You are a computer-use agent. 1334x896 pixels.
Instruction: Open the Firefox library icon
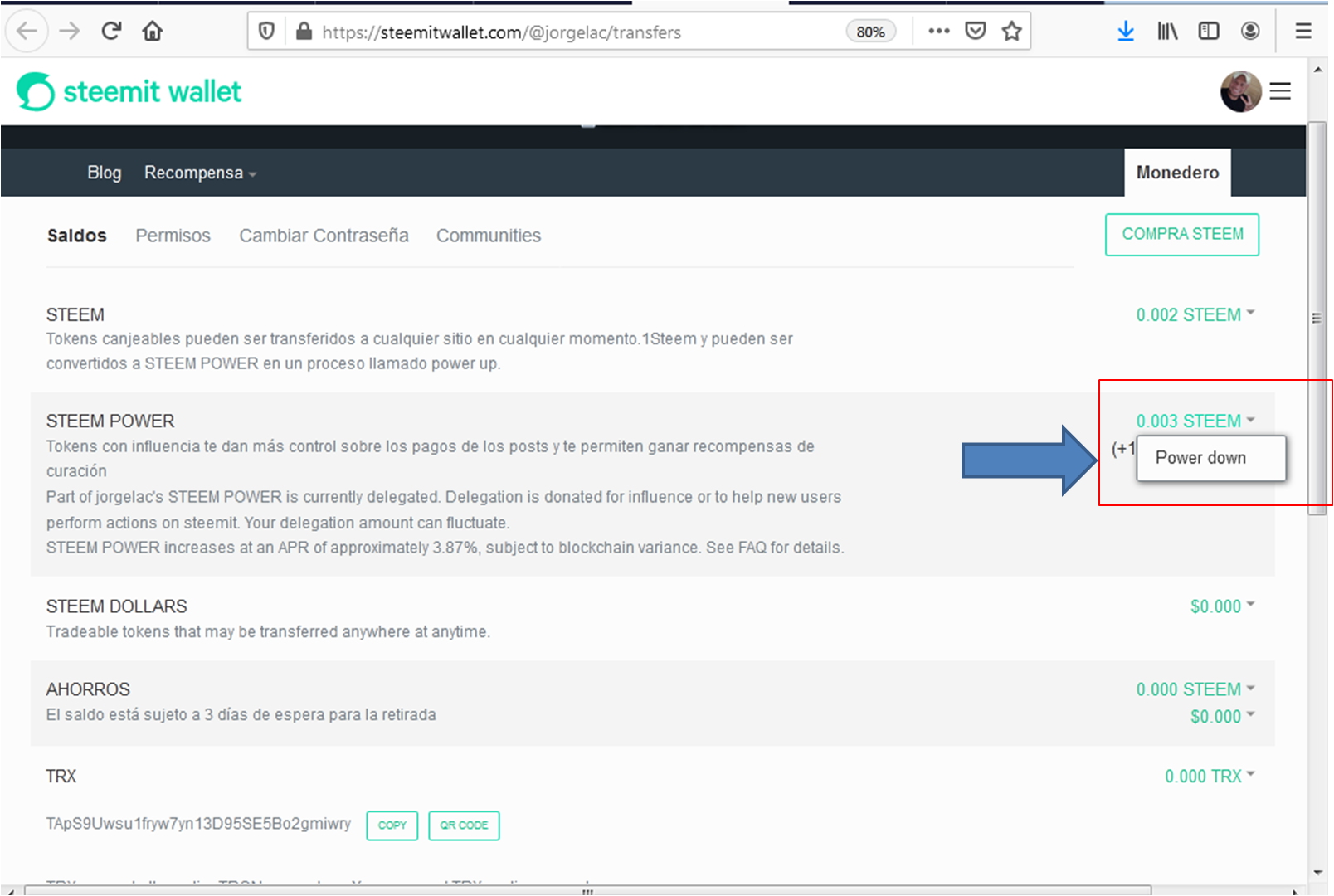click(x=1167, y=32)
